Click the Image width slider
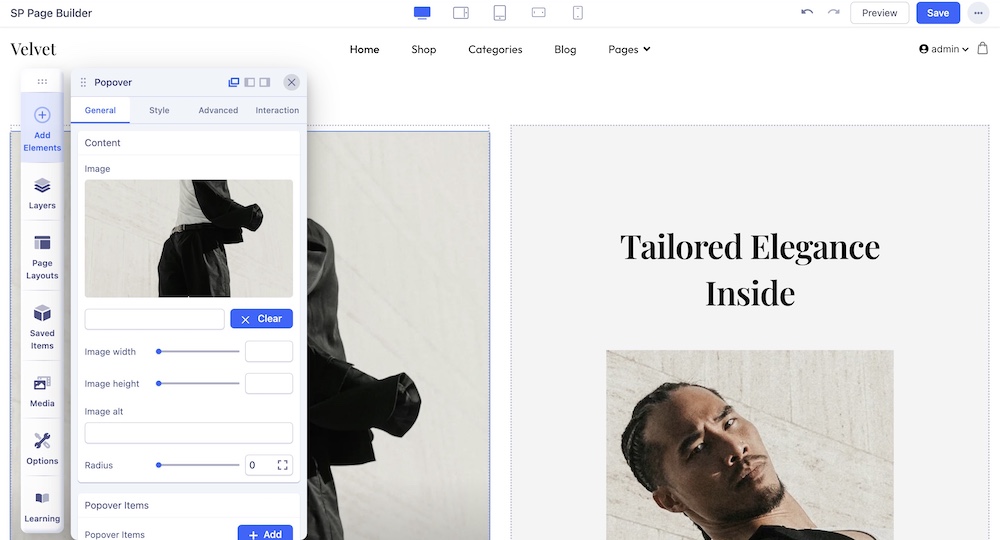Image resolution: width=1000 pixels, height=540 pixels. coord(198,352)
